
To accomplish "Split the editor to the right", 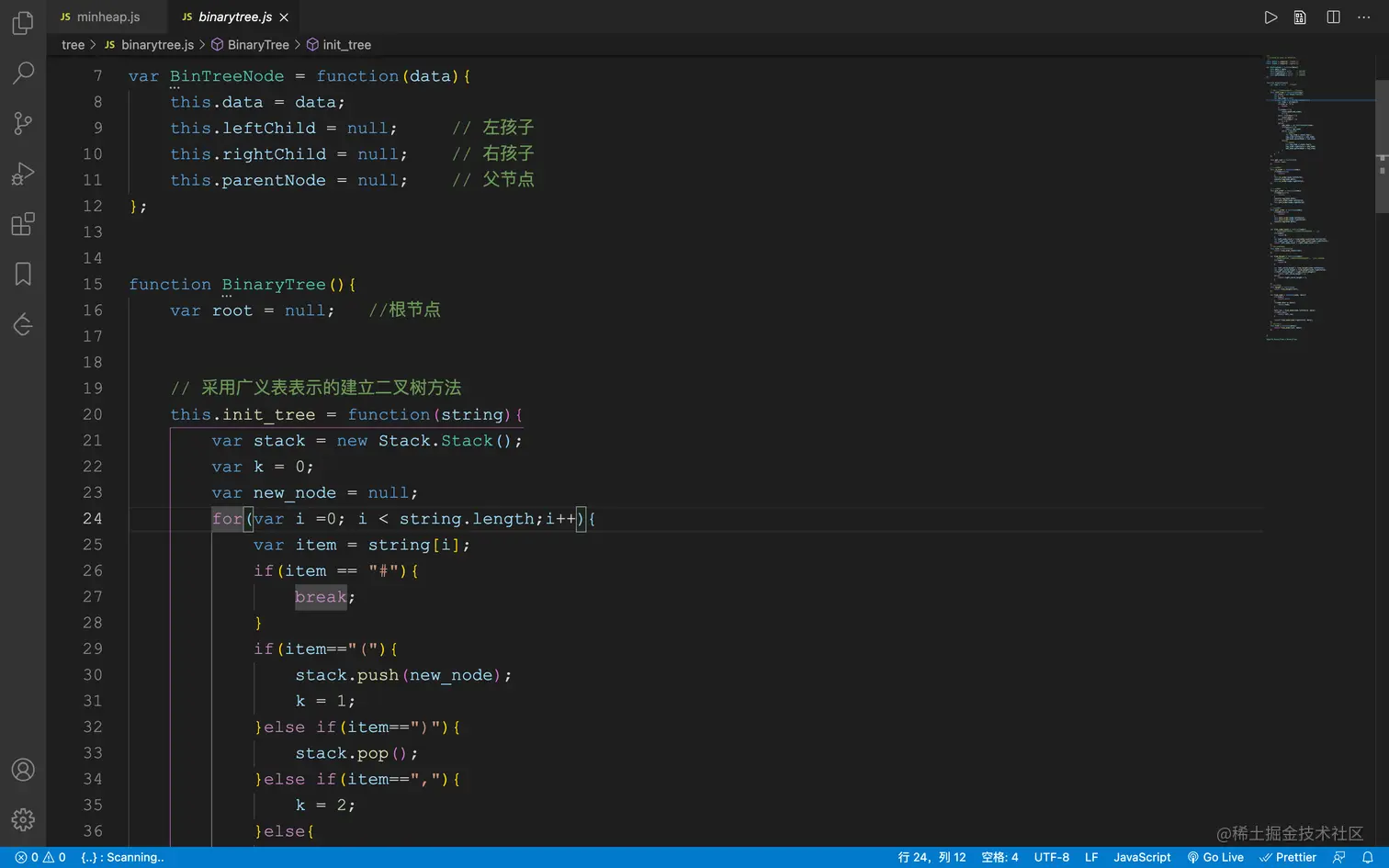I will [x=1333, y=17].
